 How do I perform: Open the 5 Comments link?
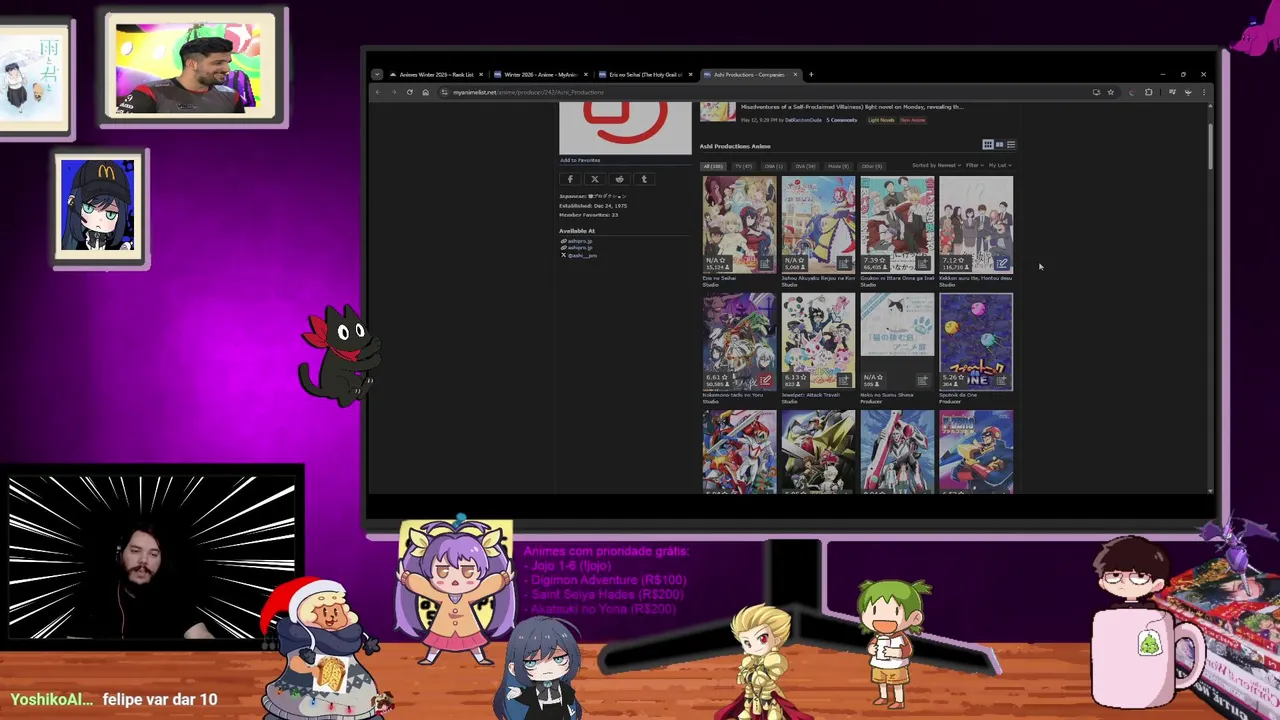[x=841, y=120]
